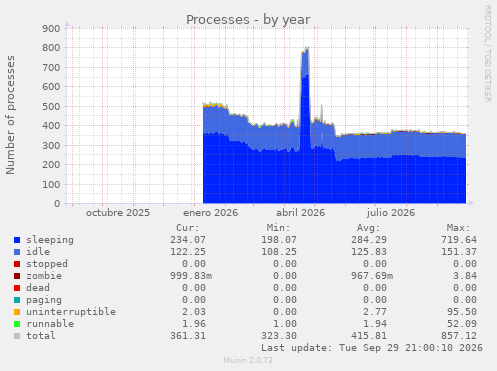Click idle current value 122.25
Image resolution: width=497 pixels, height=371 pixels.
[x=188, y=252]
